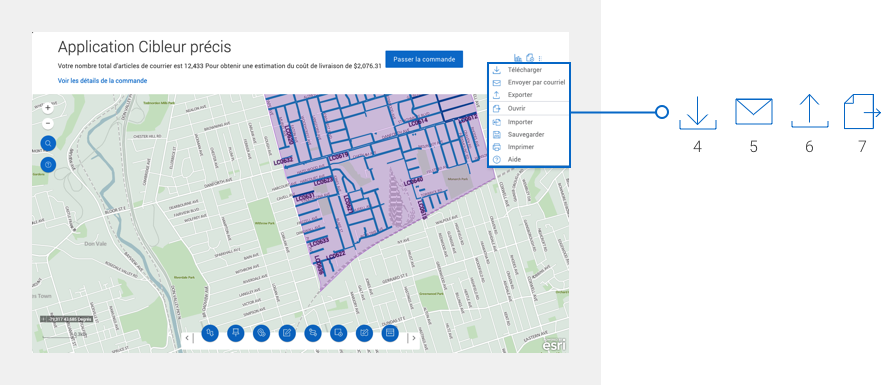Click the LC0622 route label on map
This screenshot has height=385, width=881.
point(335,255)
